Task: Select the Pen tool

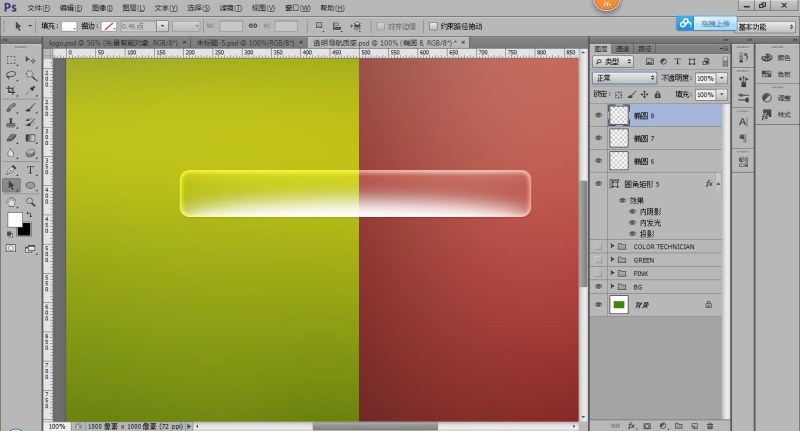Action: click(x=11, y=170)
